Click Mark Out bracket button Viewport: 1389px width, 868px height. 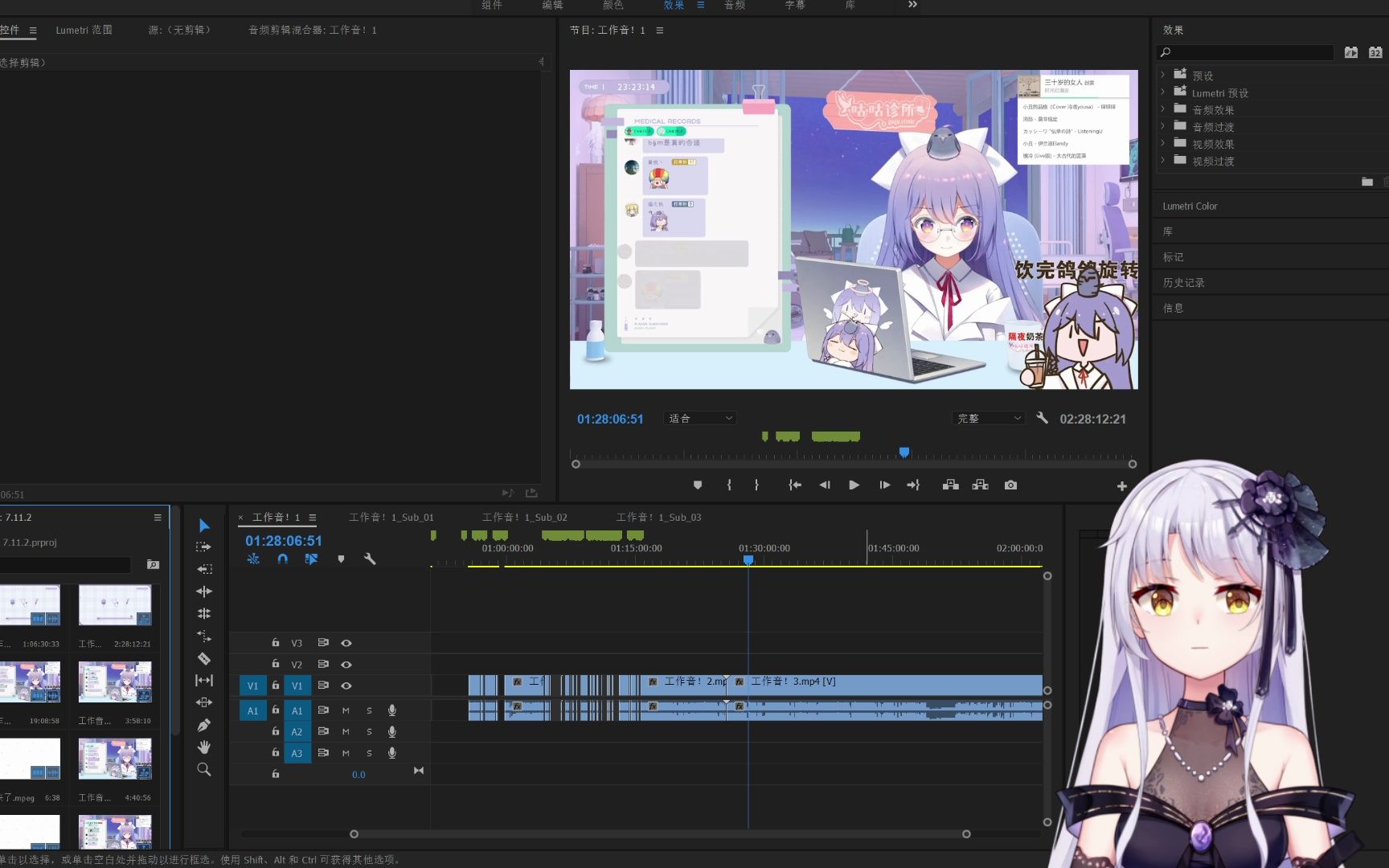click(756, 485)
